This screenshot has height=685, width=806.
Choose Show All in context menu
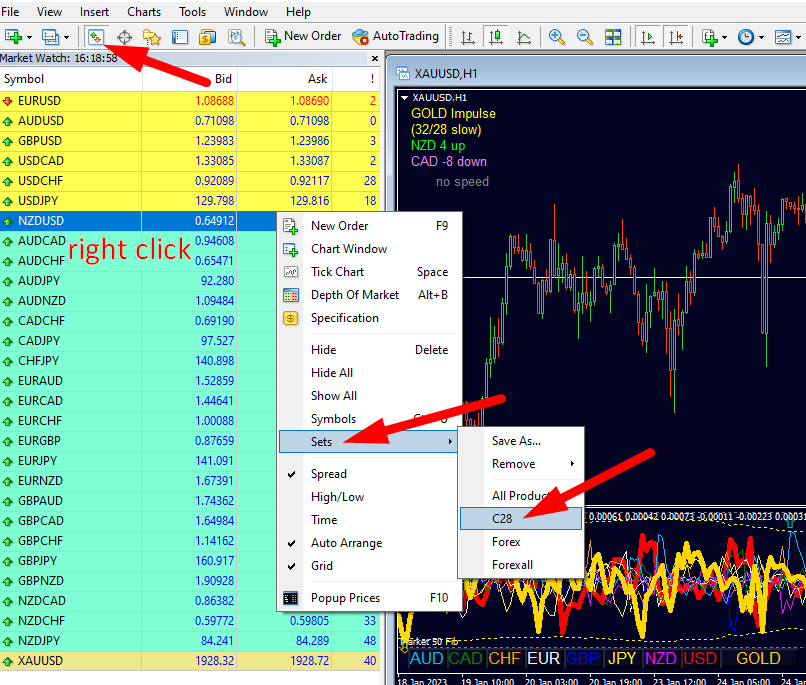[369, 396]
